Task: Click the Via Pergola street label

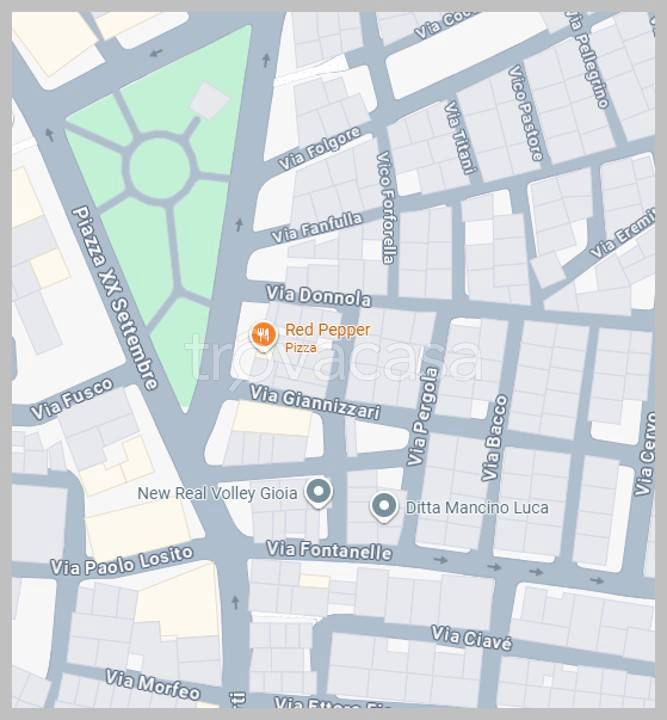Action: coord(423,416)
